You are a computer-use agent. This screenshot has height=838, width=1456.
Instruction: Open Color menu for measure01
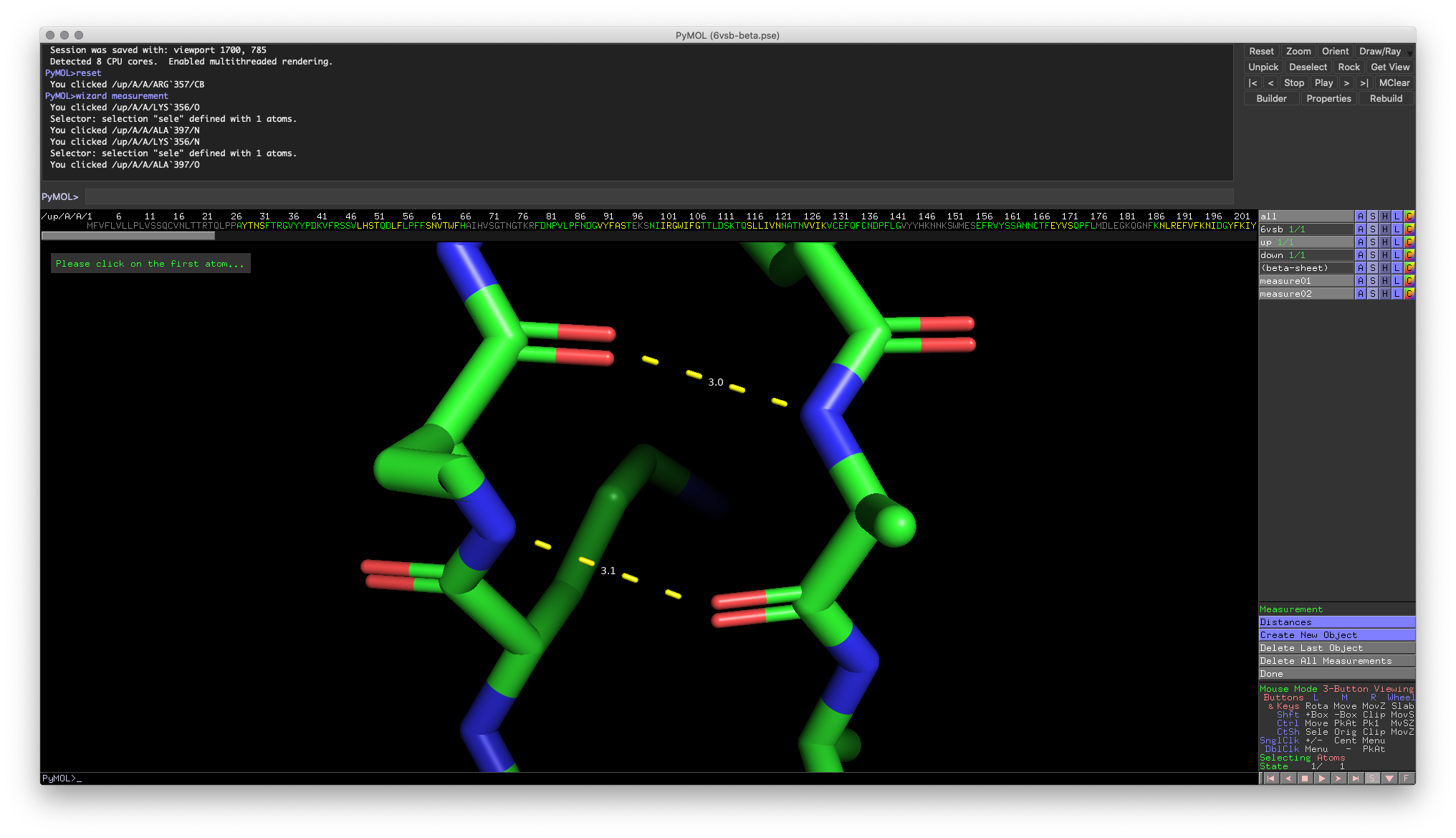pyautogui.click(x=1409, y=281)
